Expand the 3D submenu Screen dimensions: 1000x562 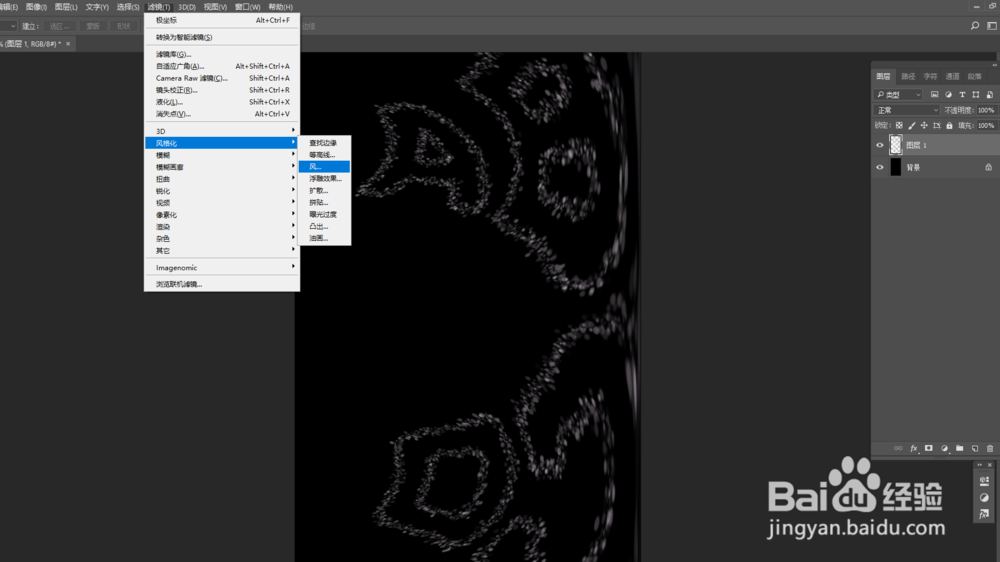point(222,131)
